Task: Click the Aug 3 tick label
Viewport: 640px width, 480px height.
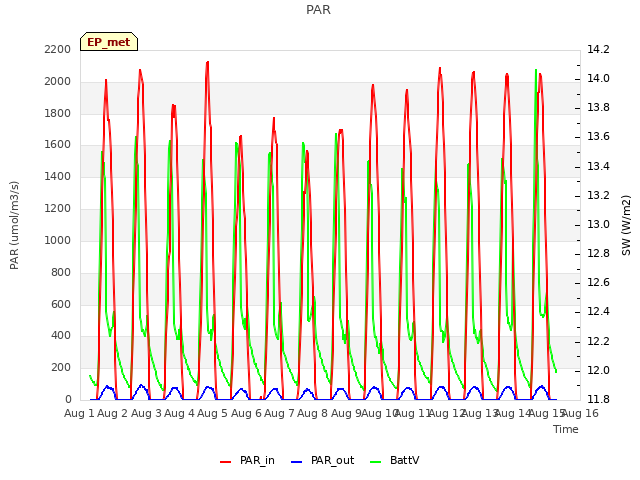Action: point(146,413)
